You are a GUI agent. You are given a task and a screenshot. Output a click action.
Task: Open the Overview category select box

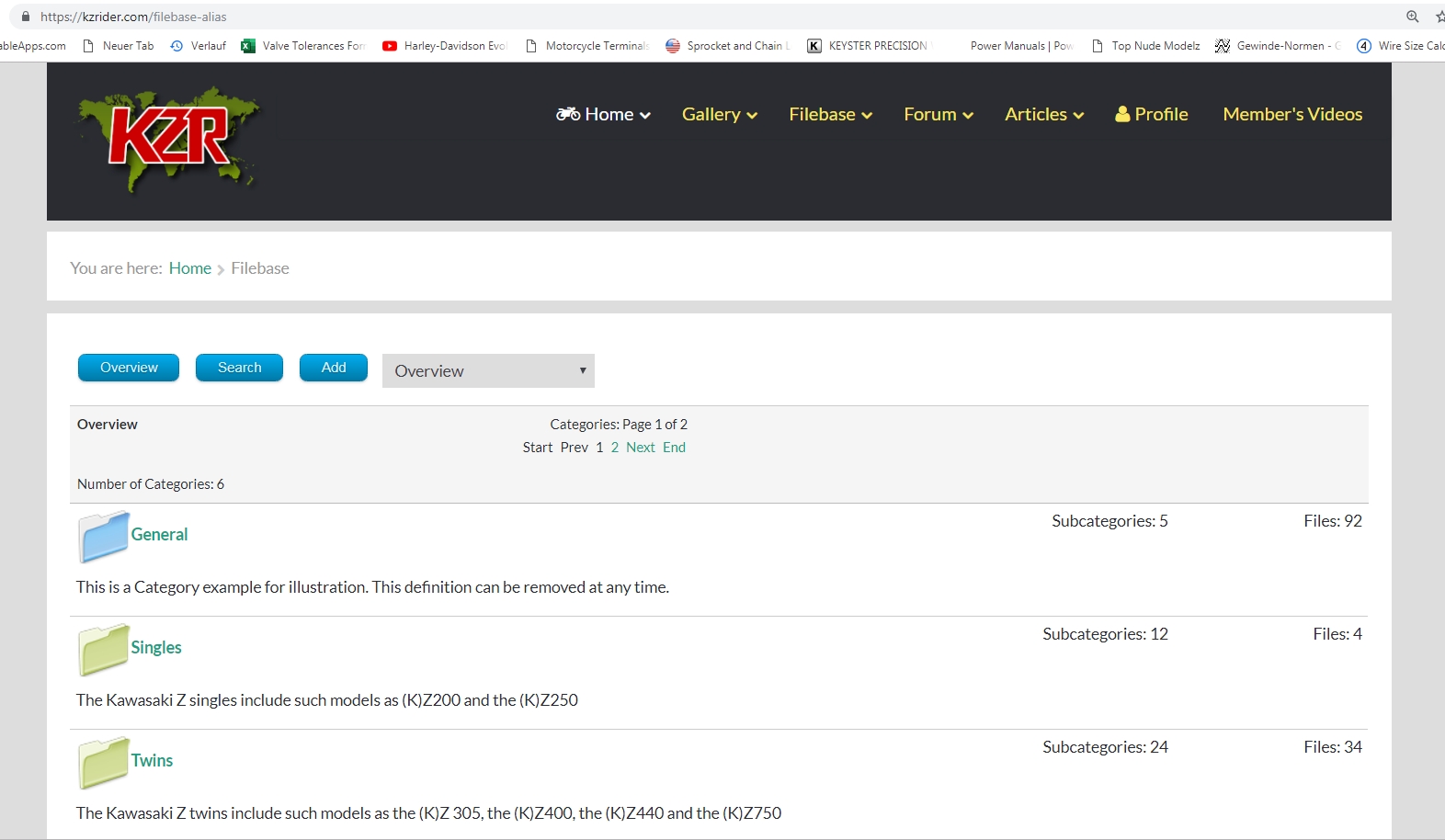[488, 371]
